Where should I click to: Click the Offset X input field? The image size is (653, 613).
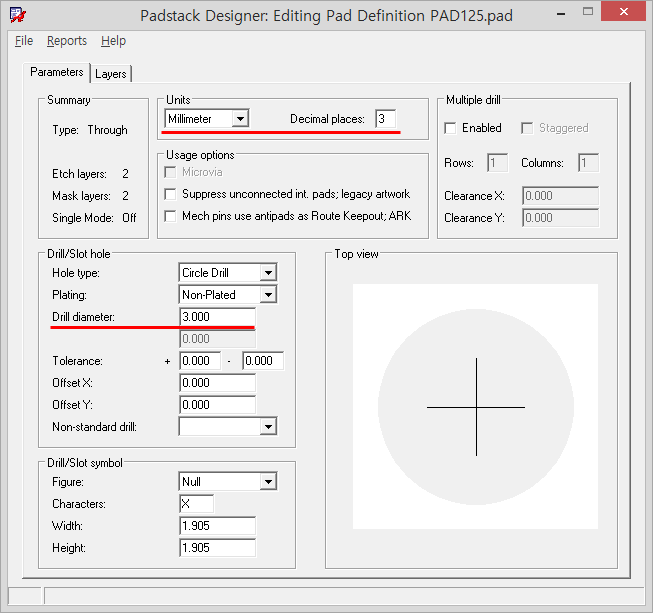point(217,383)
